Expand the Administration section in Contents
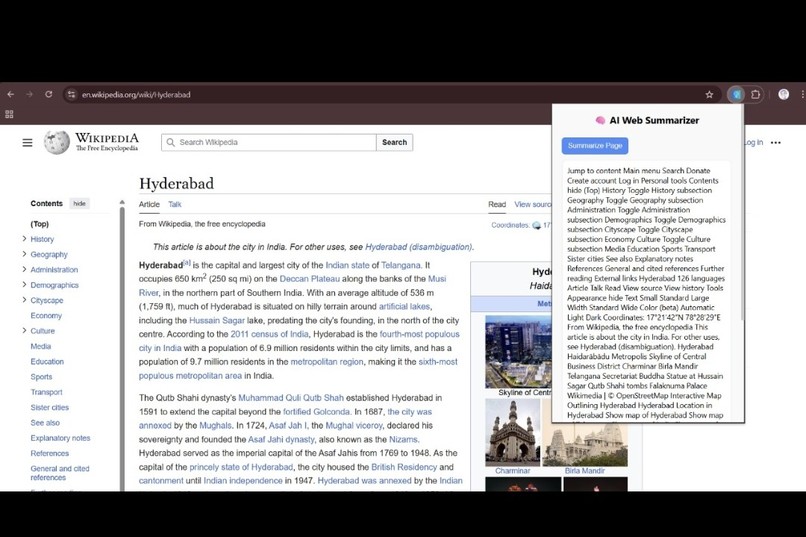Image resolution: width=806 pixels, height=537 pixels. coord(24,269)
